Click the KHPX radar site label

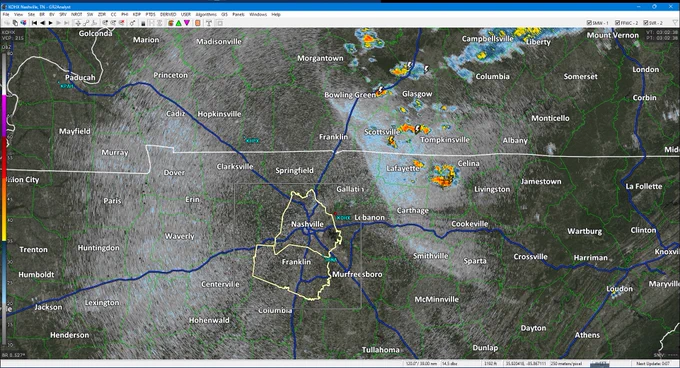click(252, 141)
